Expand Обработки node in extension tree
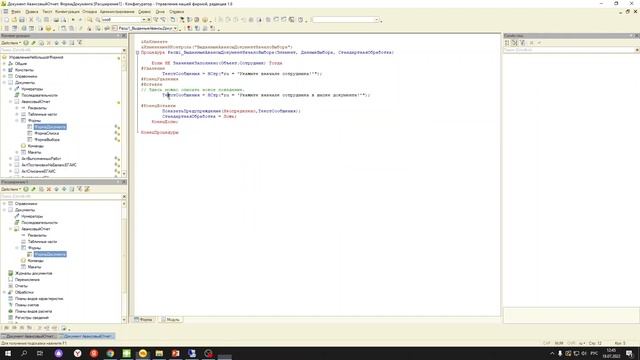This screenshot has width=640, height=360. point(4,293)
